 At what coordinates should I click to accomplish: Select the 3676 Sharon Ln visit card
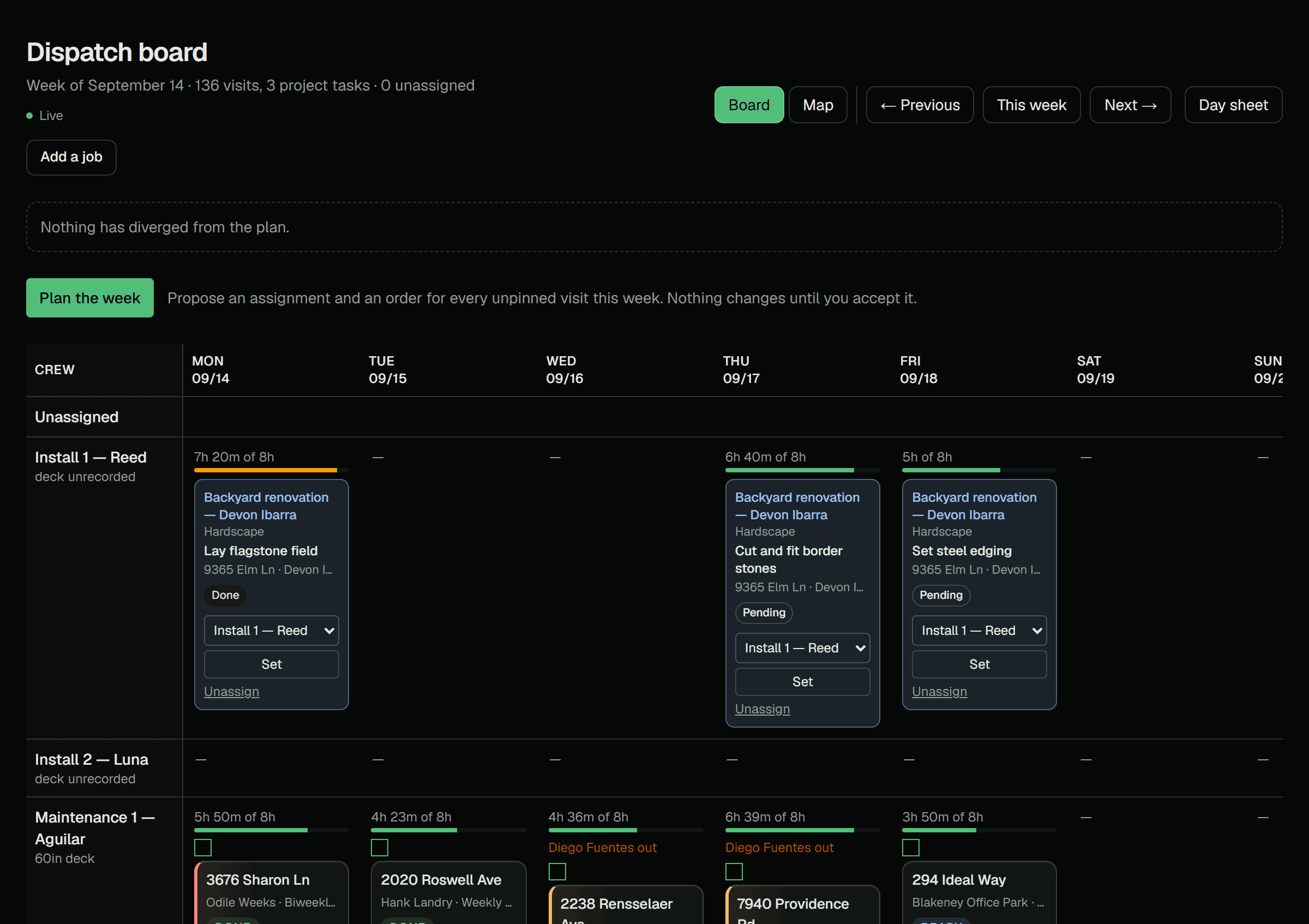point(272,893)
